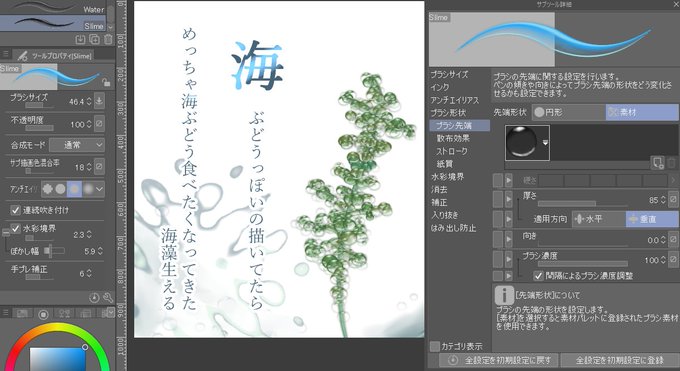Image resolution: width=680 pixels, height=371 pixels.
Task: Adjust the ブラシサイズ stepper arrows
Action: click(x=89, y=102)
